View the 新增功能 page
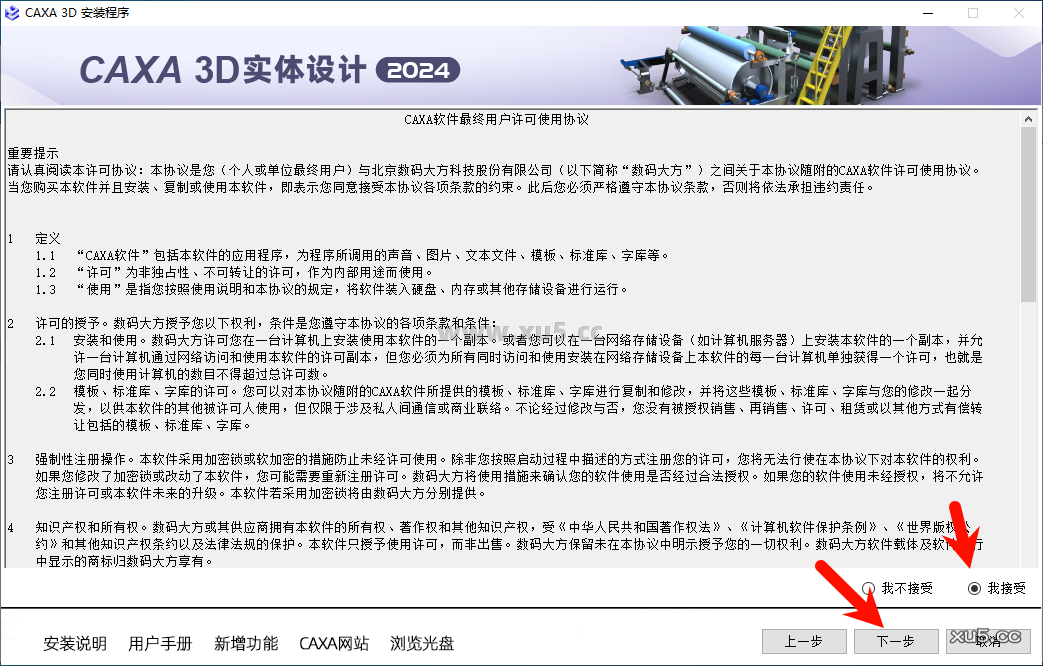The height and width of the screenshot is (666, 1043). point(246,645)
